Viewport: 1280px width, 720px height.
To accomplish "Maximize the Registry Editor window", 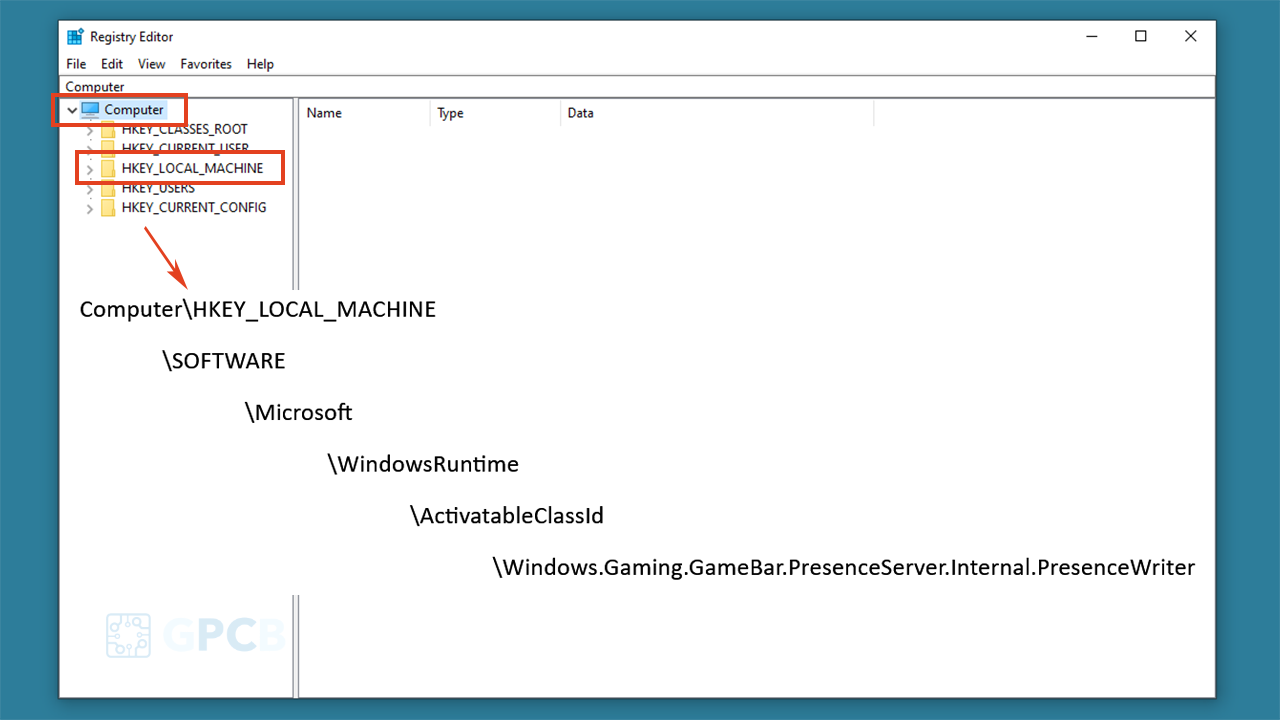I will tap(1141, 36).
